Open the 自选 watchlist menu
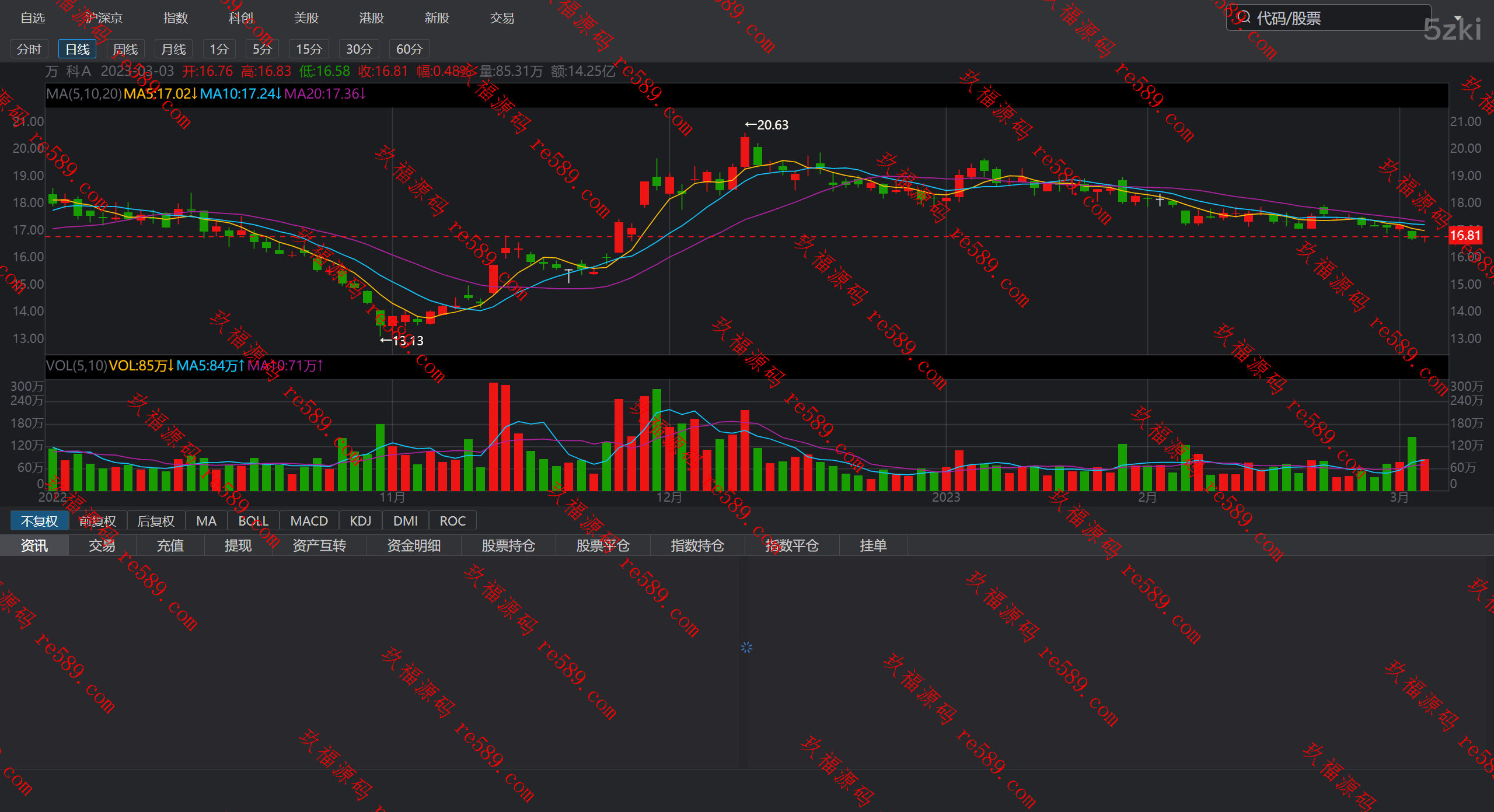The height and width of the screenshot is (812, 1494). (33, 18)
